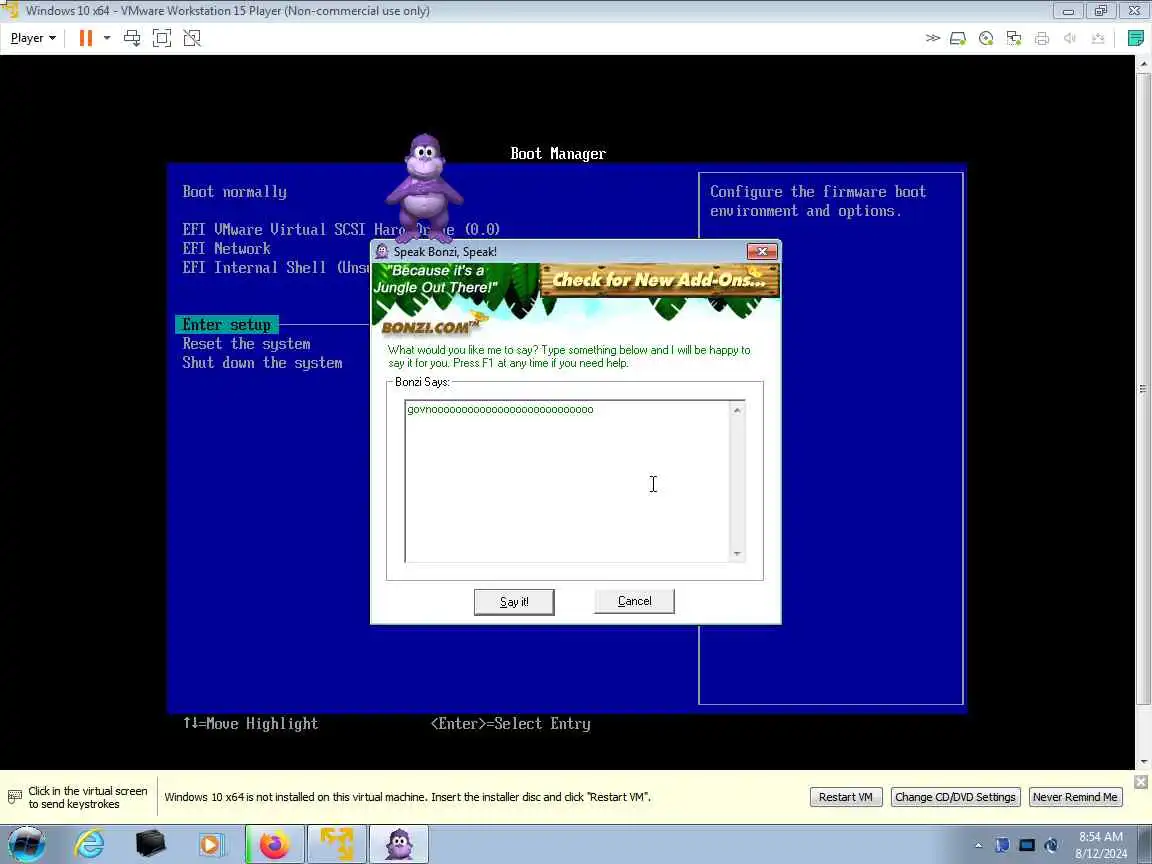Screen dimensions: 1152x864
Task: Dismiss the VMware notification bar
Action: 1141,781
